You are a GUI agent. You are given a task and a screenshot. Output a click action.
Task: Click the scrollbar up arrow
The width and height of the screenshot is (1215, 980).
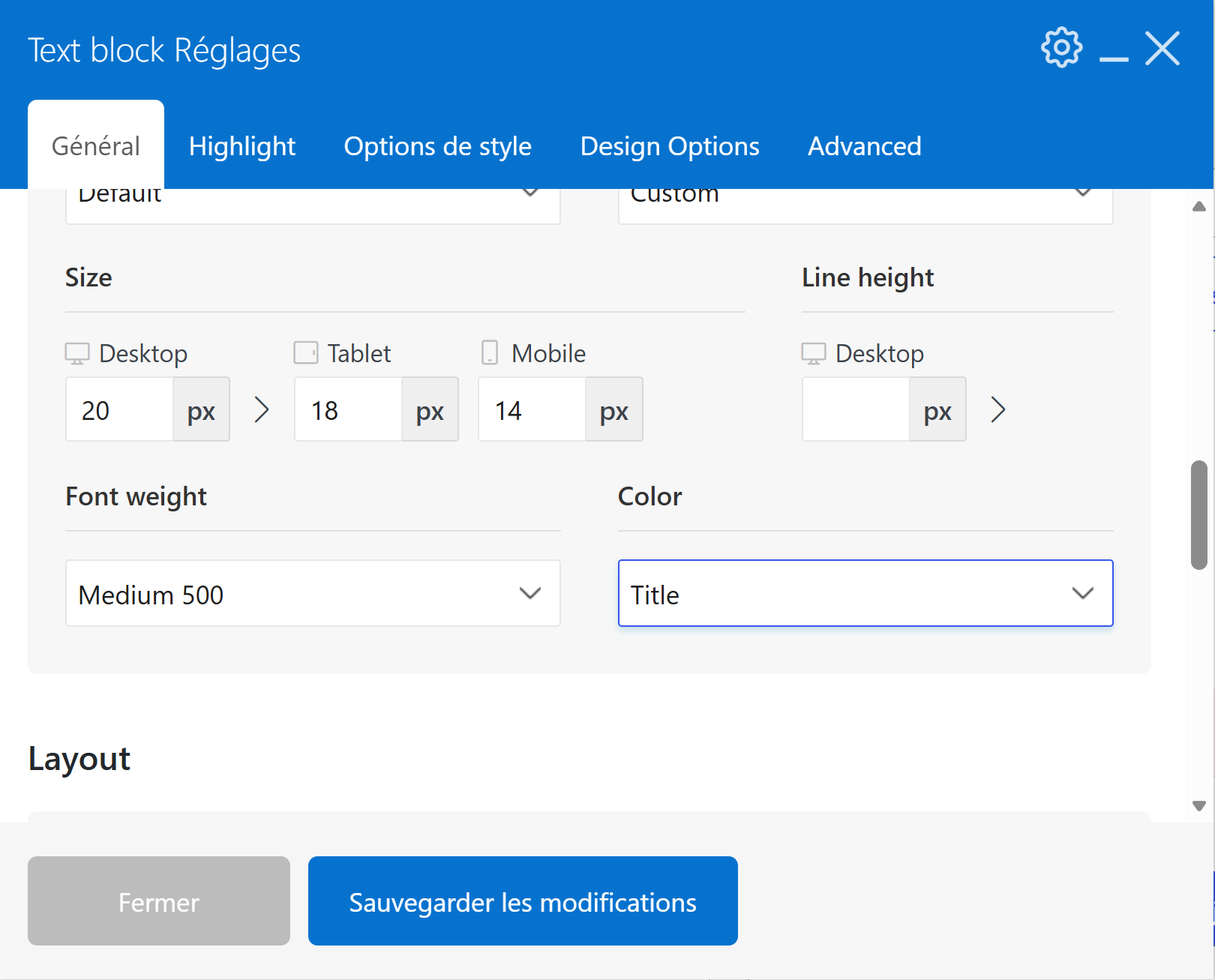pyautogui.click(x=1198, y=206)
